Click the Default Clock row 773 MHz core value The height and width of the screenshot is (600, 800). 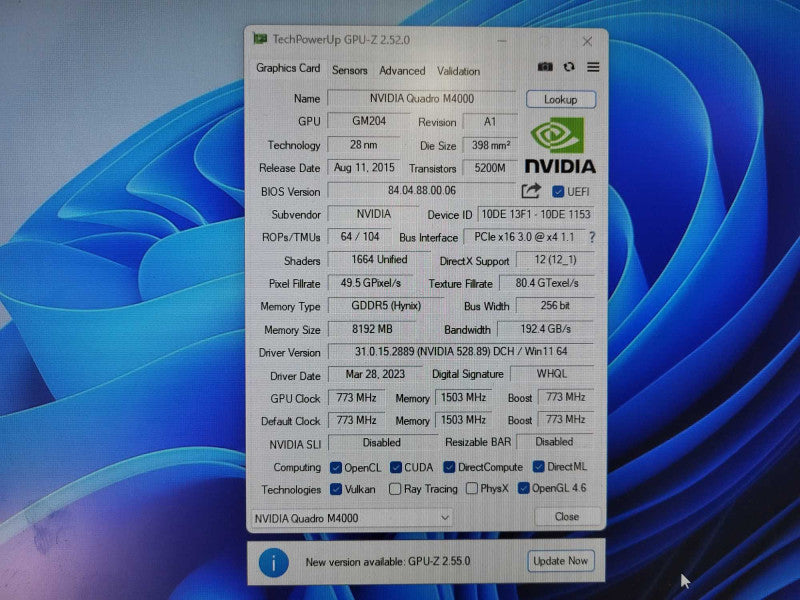(356, 420)
